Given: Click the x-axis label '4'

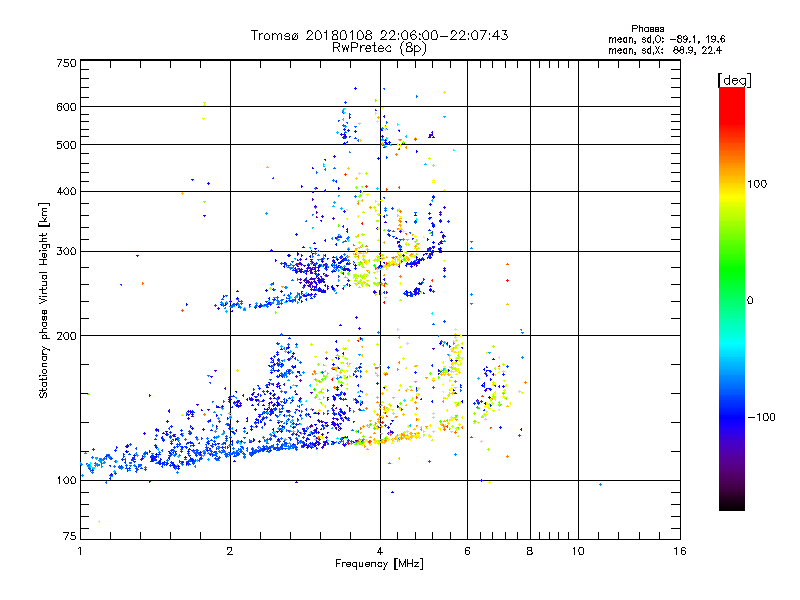Looking at the screenshot, I should coord(380,551).
